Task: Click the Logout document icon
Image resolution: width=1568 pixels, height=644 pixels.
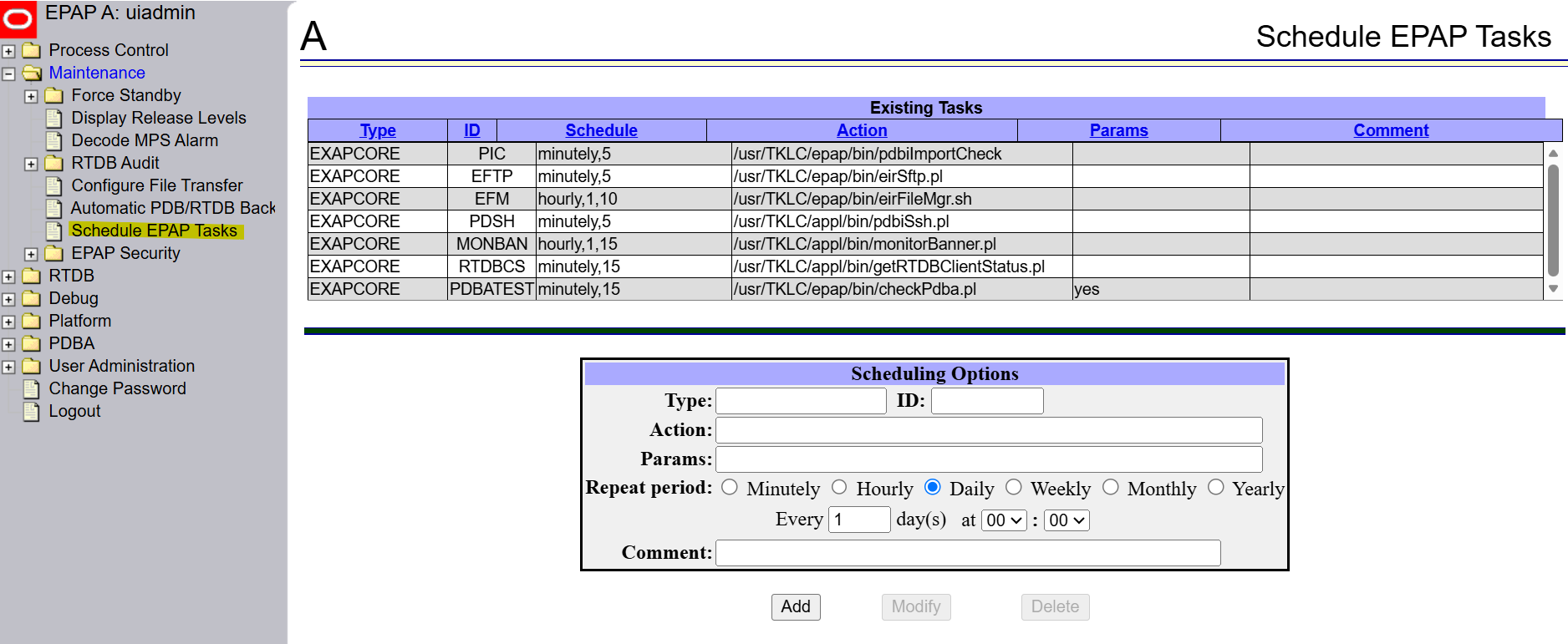Action: point(32,411)
